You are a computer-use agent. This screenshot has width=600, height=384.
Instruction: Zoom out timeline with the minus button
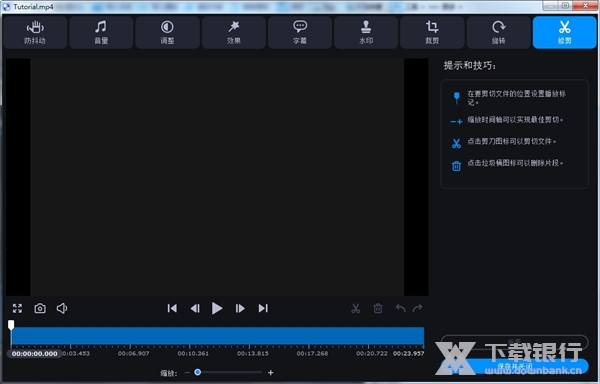[187, 373]
